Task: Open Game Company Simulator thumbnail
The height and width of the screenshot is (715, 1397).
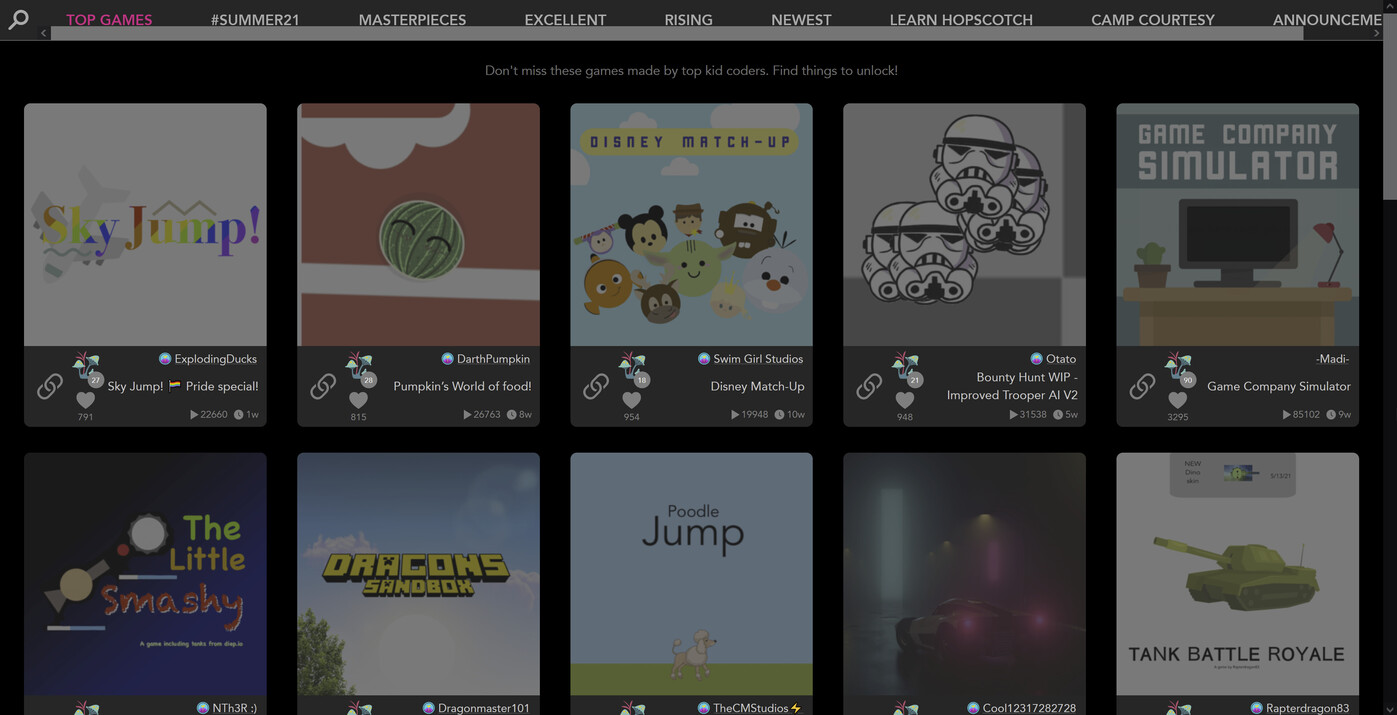Action: (1237, 225)
